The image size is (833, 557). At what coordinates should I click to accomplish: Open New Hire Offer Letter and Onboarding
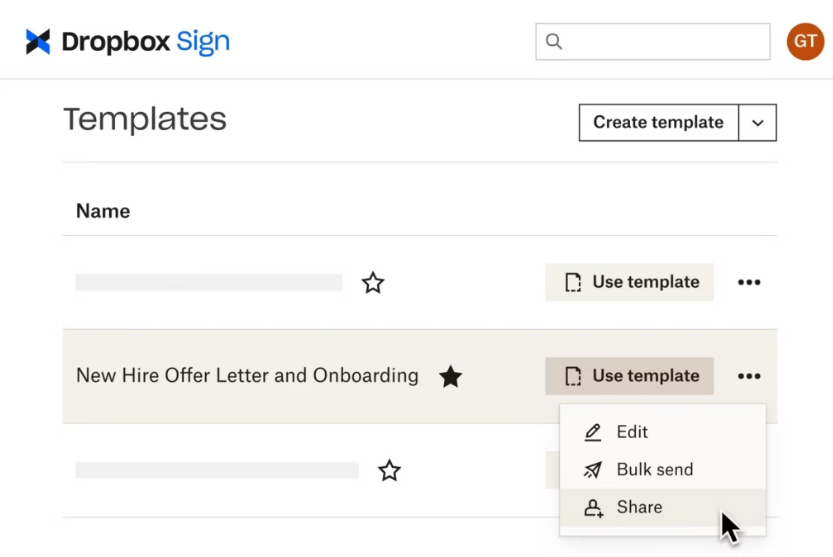click(247, 377)
